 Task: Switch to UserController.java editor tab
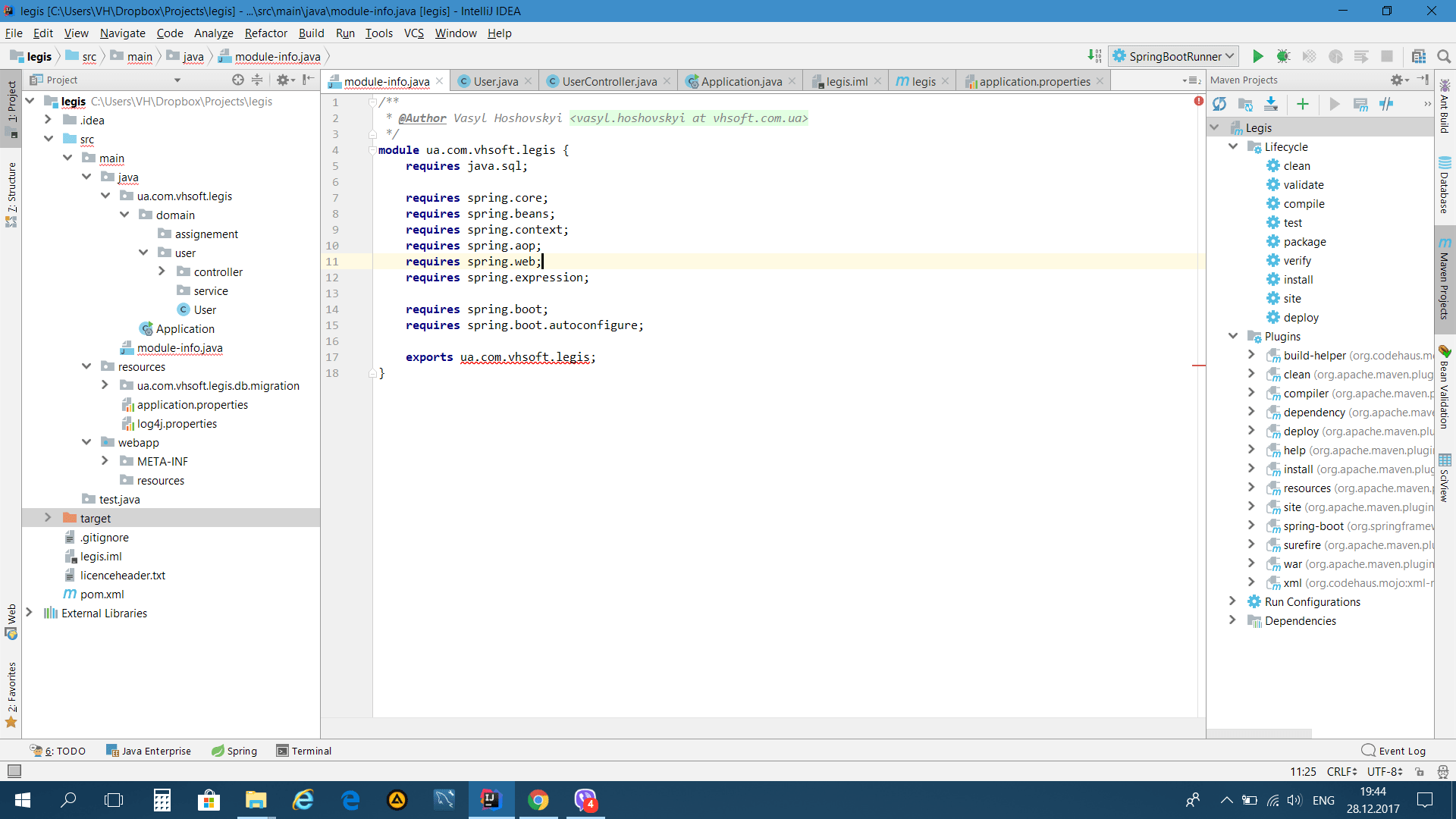click(609, 81)
